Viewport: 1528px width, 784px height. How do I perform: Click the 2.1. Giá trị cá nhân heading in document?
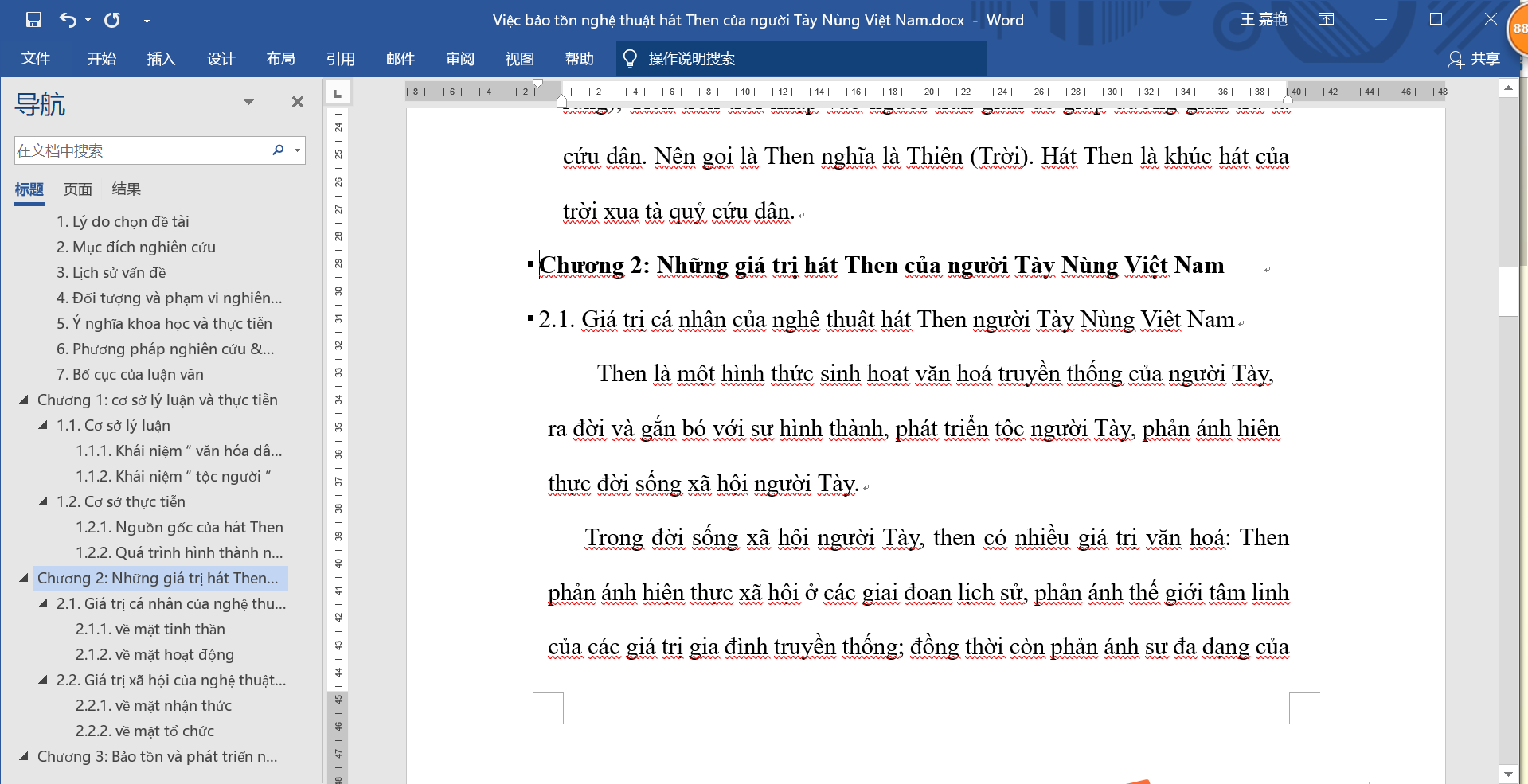point(887,319)
